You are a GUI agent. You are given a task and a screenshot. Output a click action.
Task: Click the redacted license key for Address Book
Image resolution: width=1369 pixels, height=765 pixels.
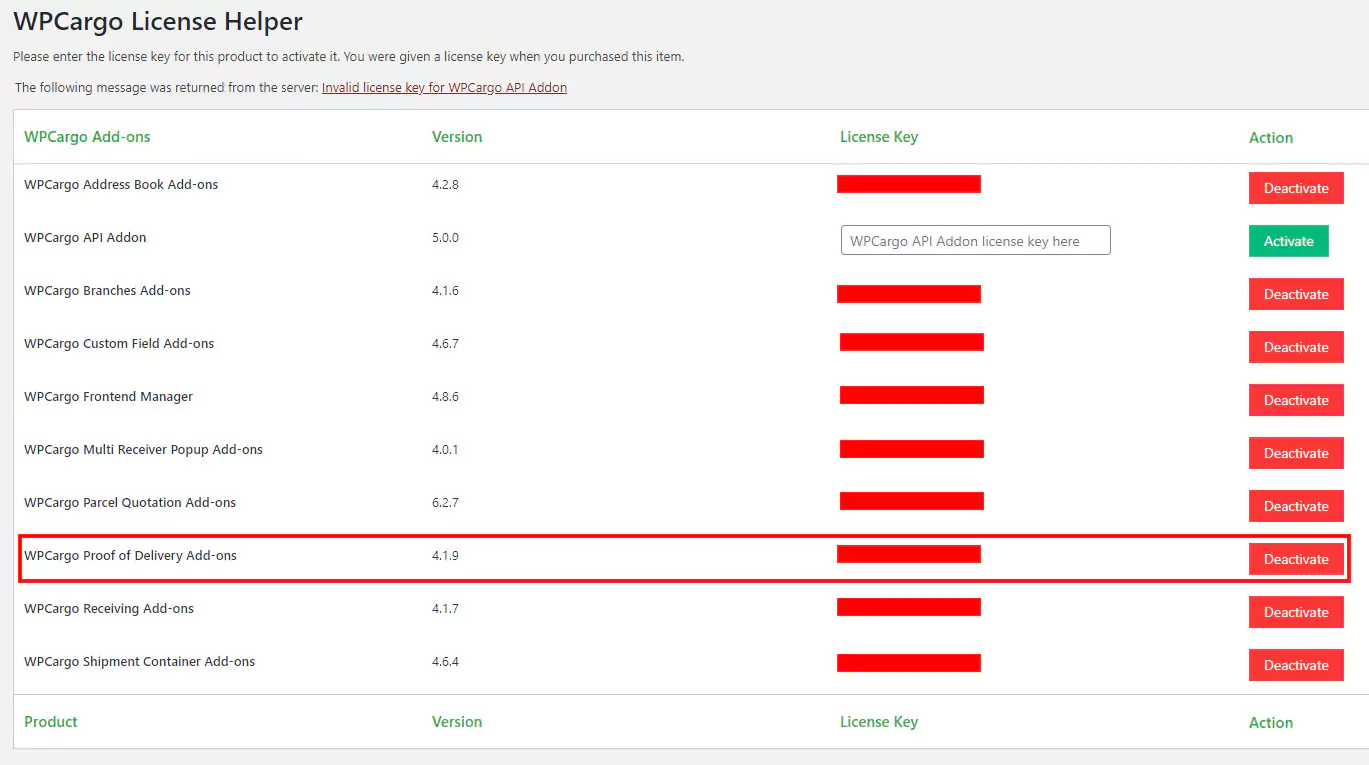coord(908,184)
